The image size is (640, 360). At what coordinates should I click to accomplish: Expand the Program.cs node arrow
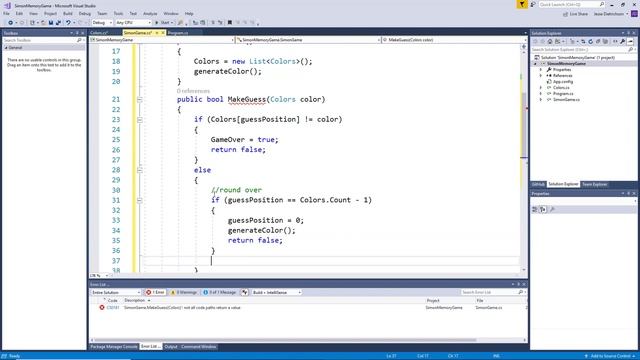tap(541, 93)
